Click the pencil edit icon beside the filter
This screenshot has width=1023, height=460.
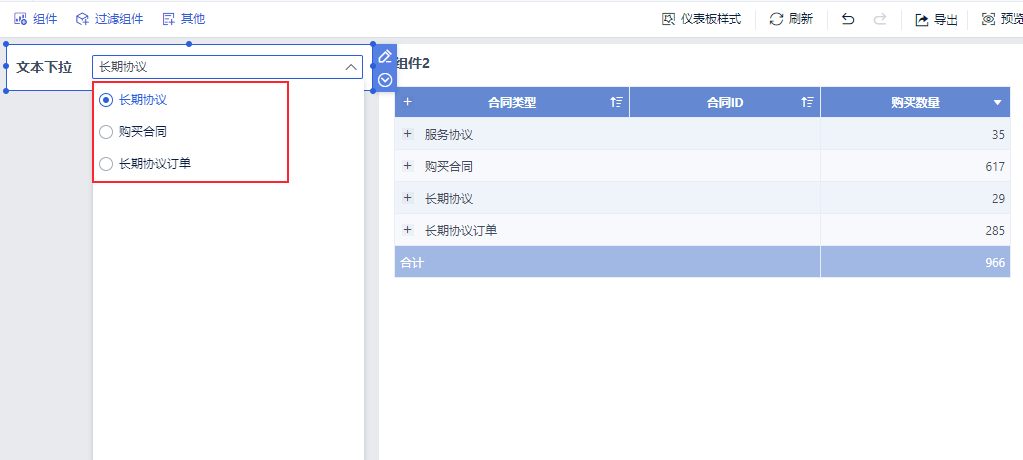[385, 57]
